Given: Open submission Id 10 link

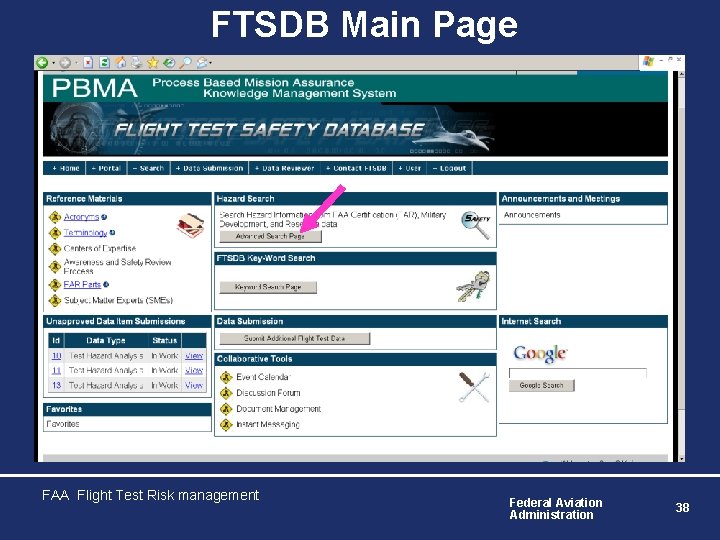Looking at the screenshot, I should 56,356.
